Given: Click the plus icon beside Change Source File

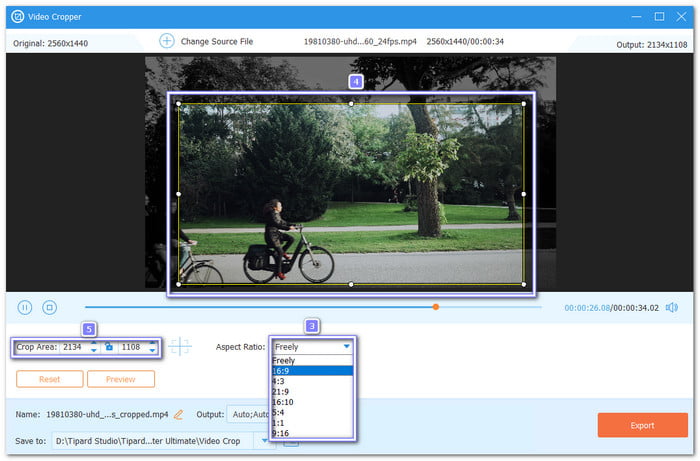Looking at the screenshot, I should 167,41.
